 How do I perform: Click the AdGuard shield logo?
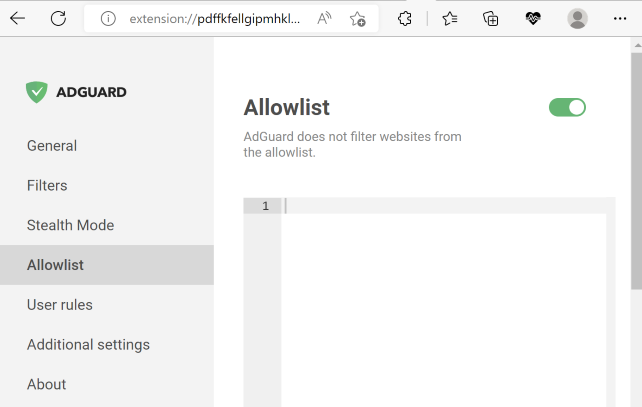[x=36, y=92]
